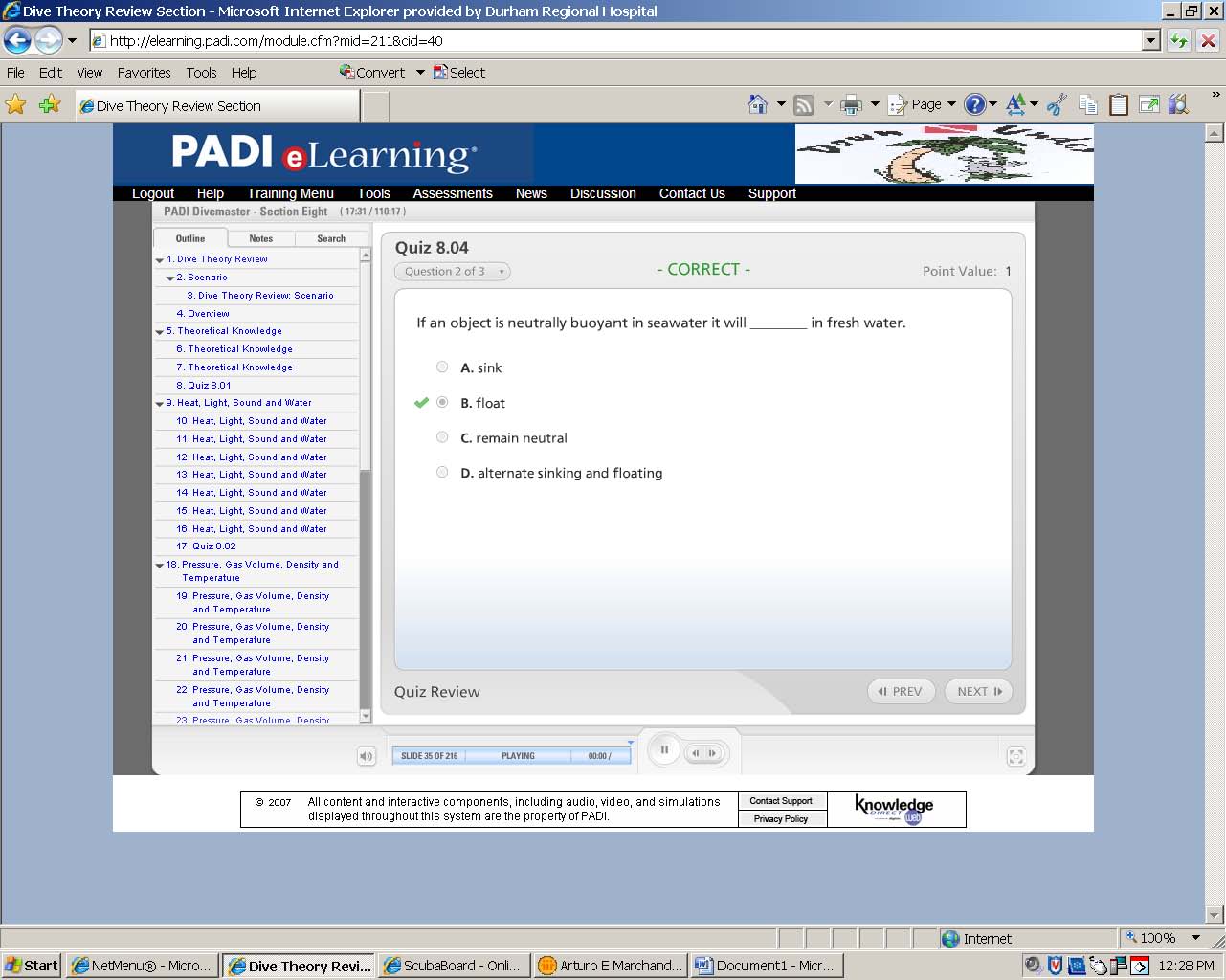Open the text size 'A' toolbar icon
The height and width of the screenshot is (980, 1226).
pos(1015,104)
